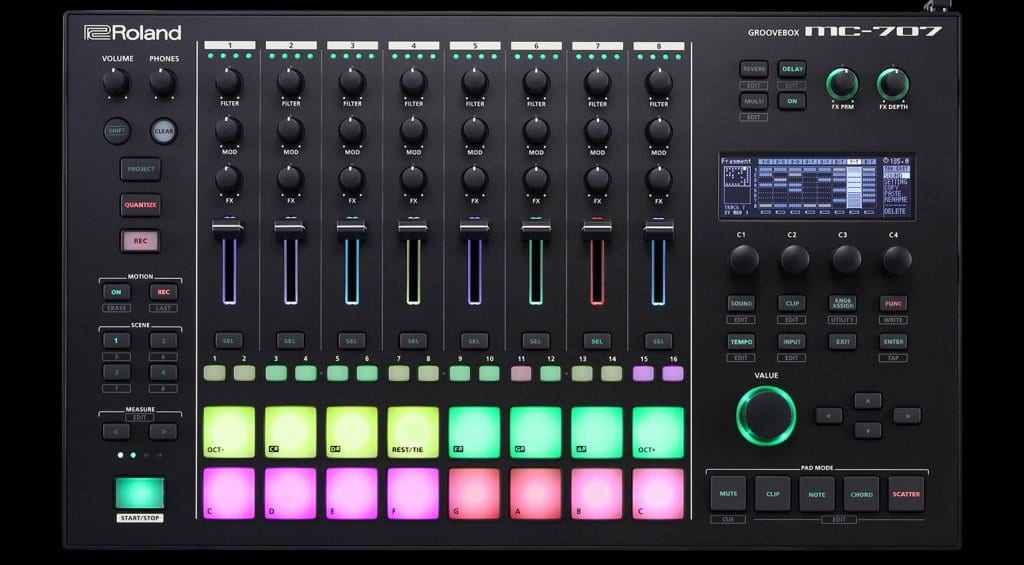Switch pad mode to CLIP
This screenshot has width=1024, height=565.
[773, 494]
